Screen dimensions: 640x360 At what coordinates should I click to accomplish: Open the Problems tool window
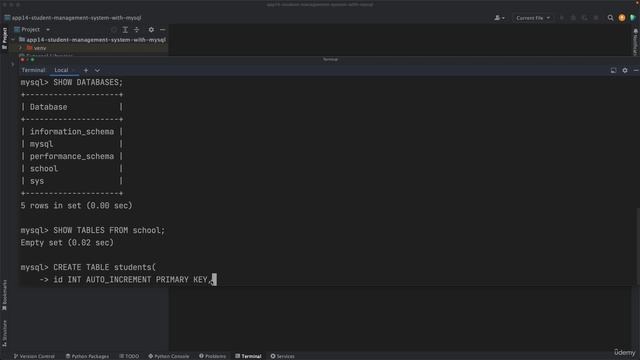pos(212,356)
